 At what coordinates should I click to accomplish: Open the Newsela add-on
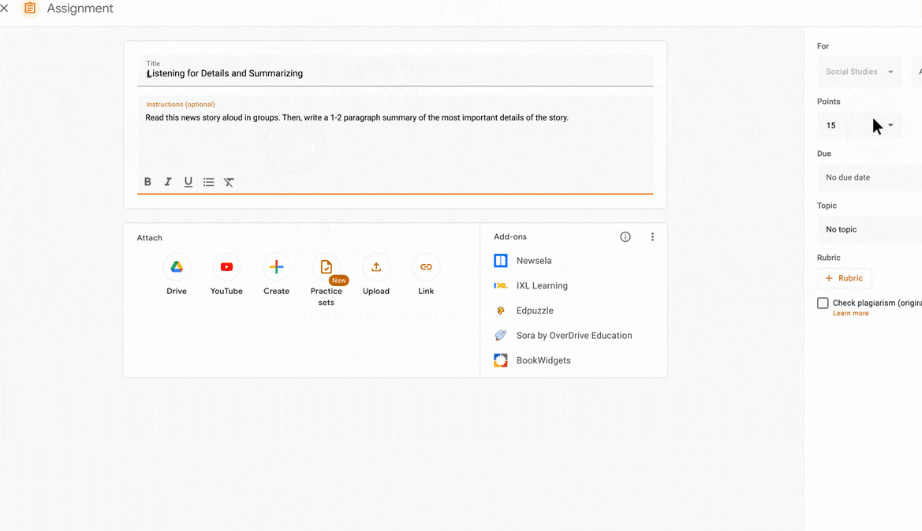(523, 261)
